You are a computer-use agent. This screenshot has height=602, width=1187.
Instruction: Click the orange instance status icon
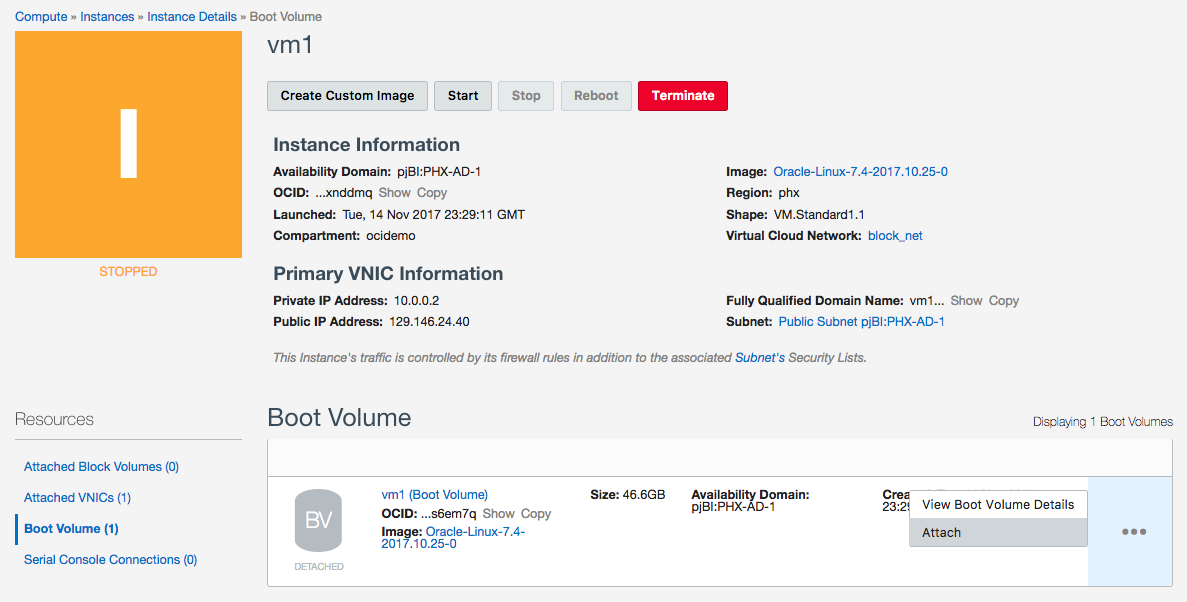coord(128,144)
